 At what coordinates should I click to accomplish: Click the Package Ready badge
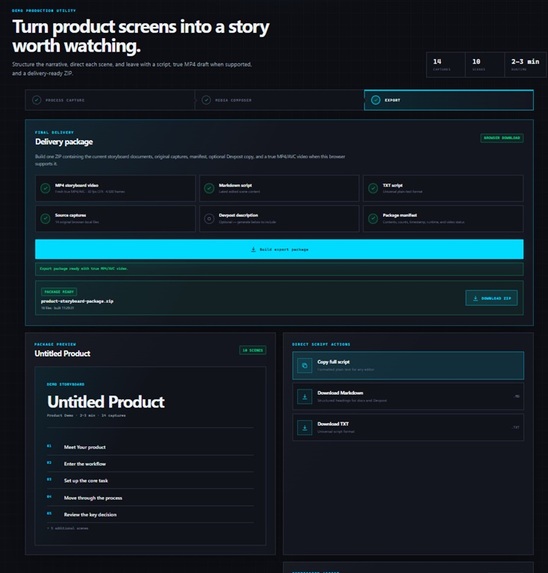point(59,292)
